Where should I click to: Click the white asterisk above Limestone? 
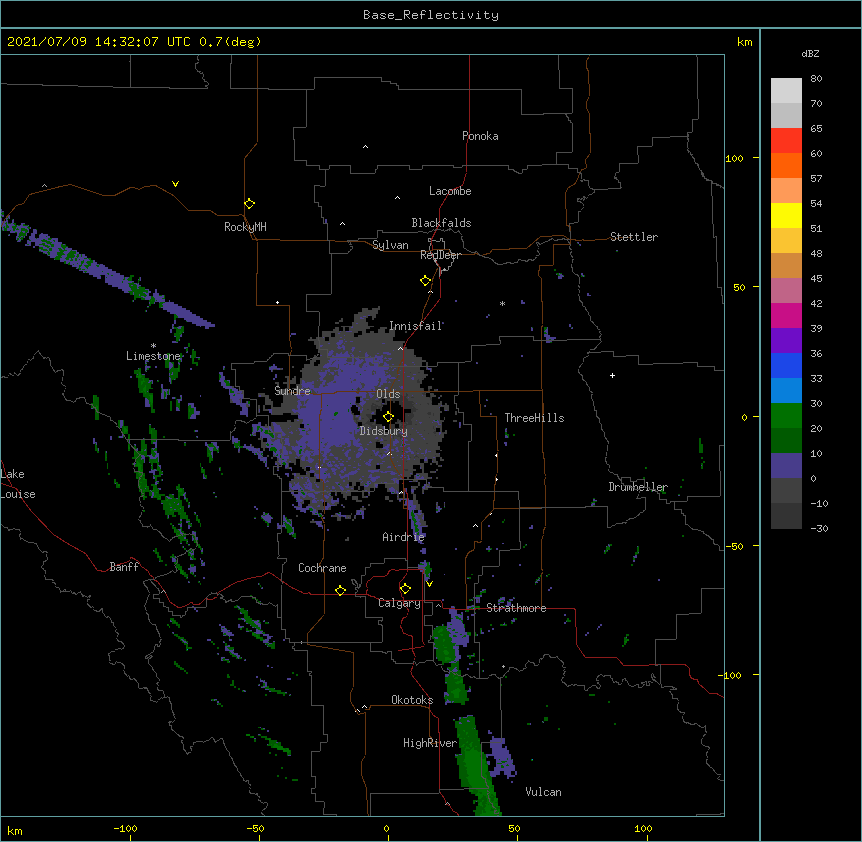pyautogui.click(x=153, y=346)
